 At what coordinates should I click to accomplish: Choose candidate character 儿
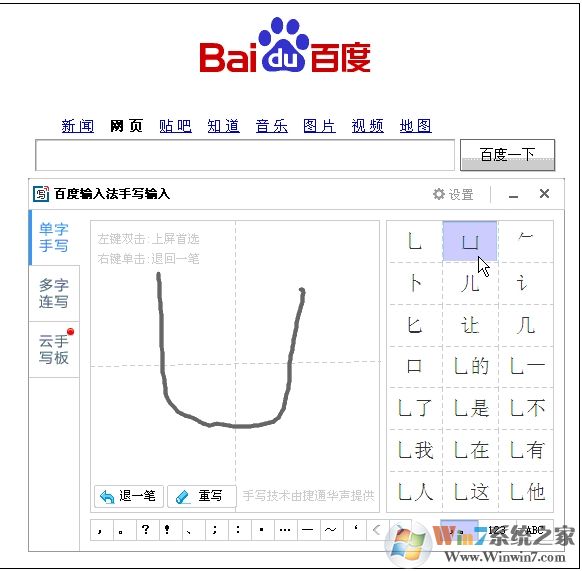click(470, 284)
